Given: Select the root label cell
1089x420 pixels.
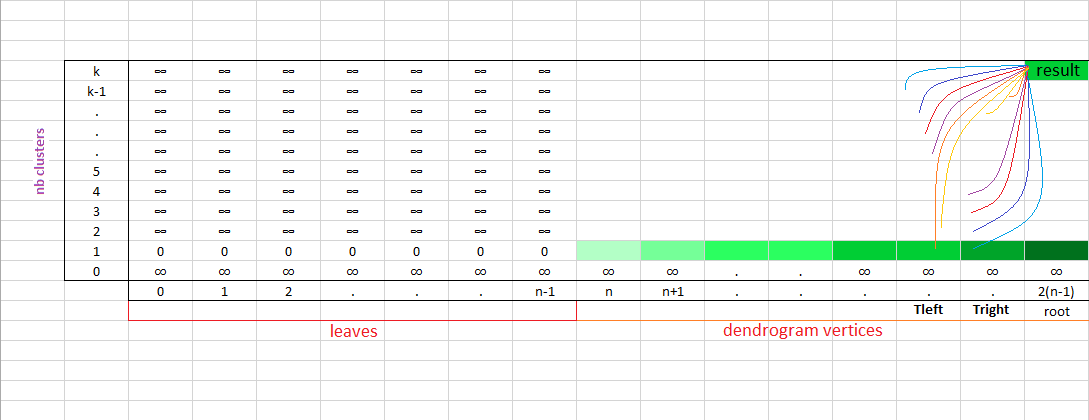Looking at the screenshot, I should [x=1056, y=311].
